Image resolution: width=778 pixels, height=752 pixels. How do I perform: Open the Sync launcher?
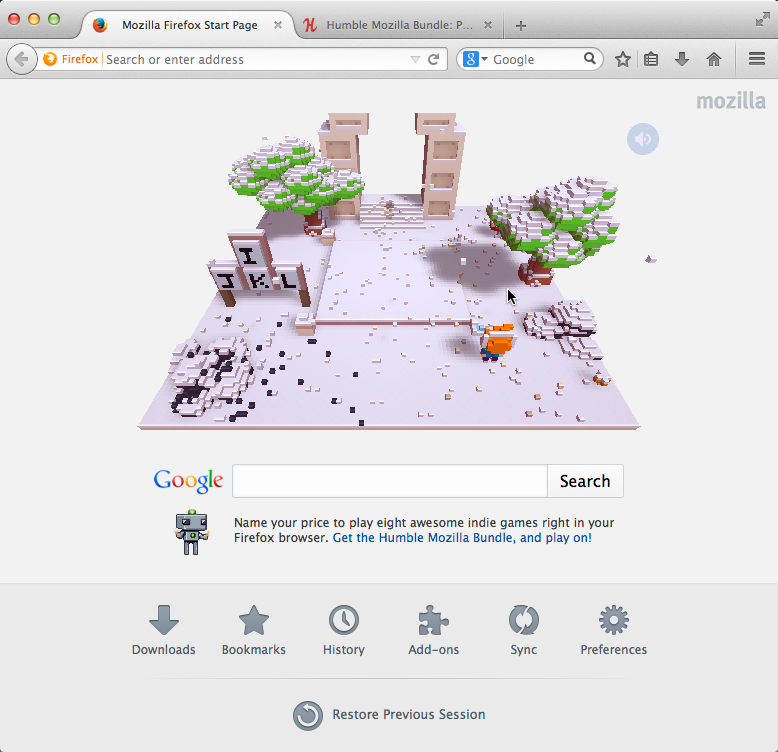523,630
